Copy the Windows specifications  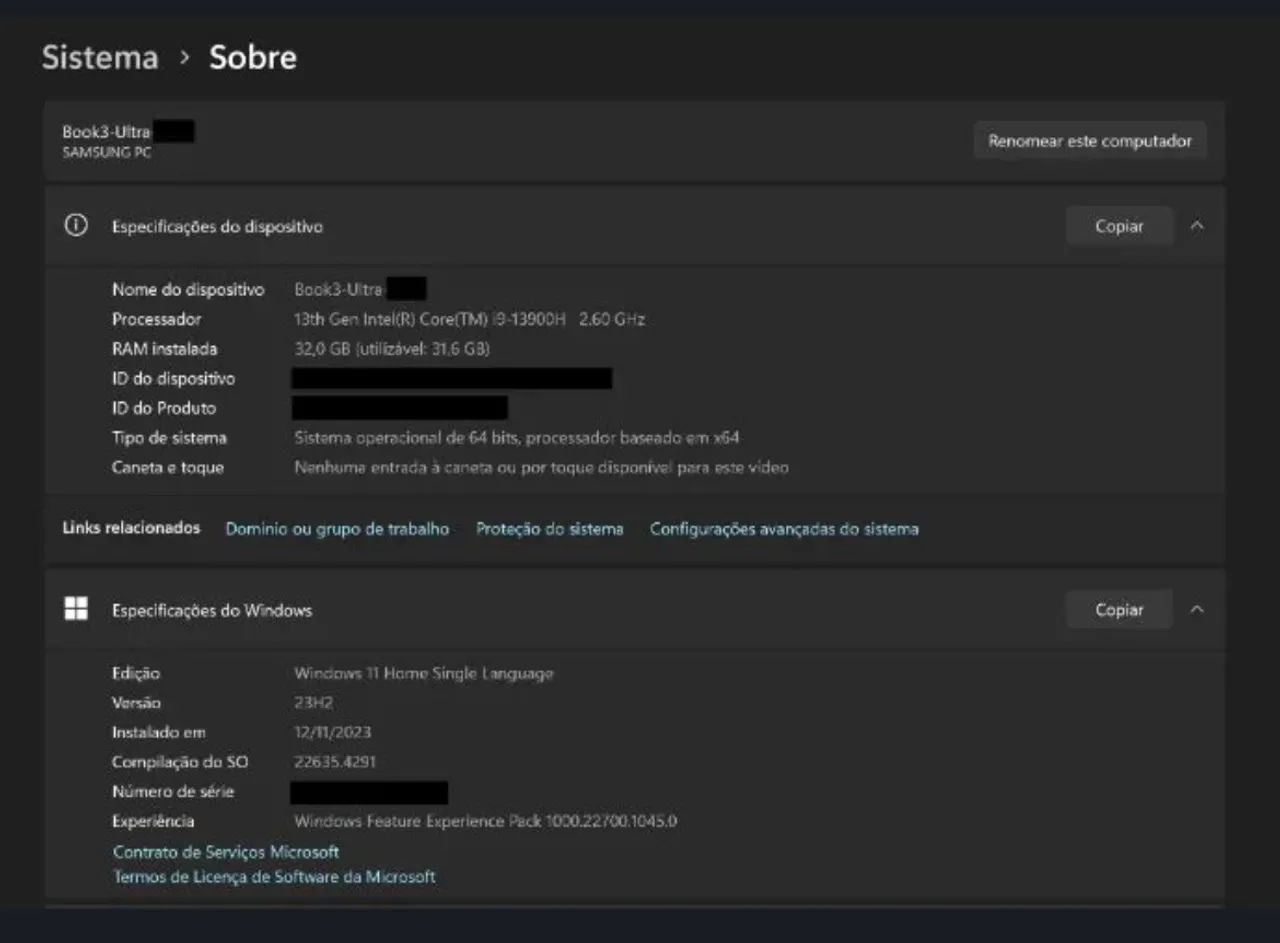pos(1119,609)
